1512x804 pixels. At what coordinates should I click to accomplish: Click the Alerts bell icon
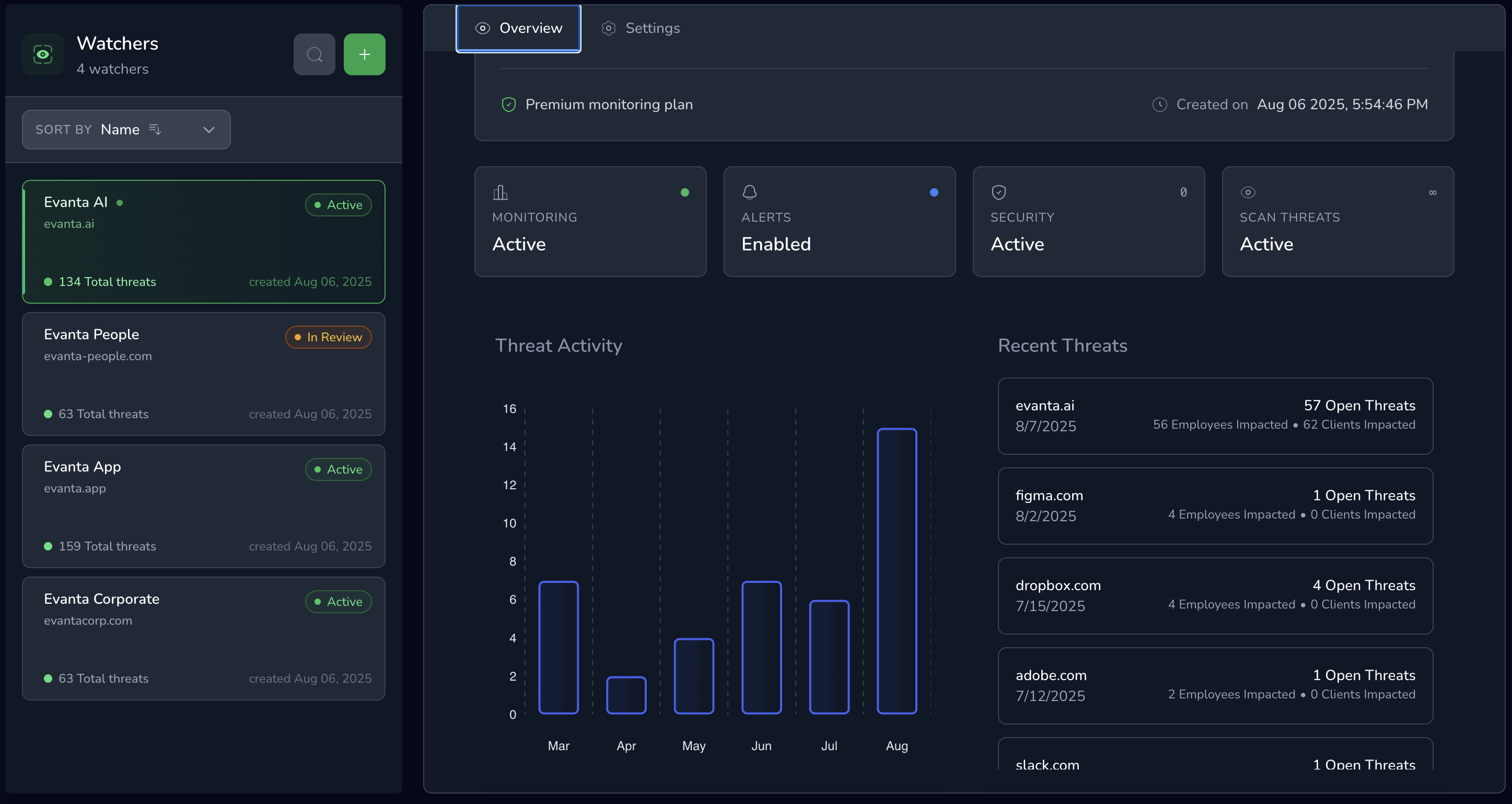[x=750, y=192]
